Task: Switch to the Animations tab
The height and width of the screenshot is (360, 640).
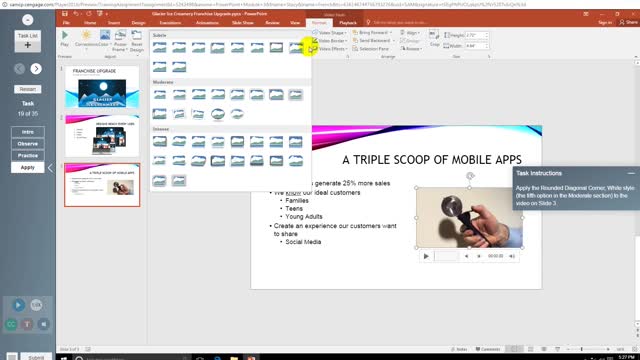Action: pos(207,23)
